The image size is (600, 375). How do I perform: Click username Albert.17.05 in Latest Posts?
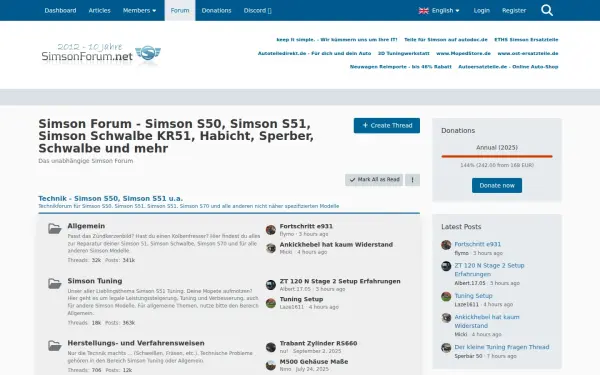pos(470,283)
